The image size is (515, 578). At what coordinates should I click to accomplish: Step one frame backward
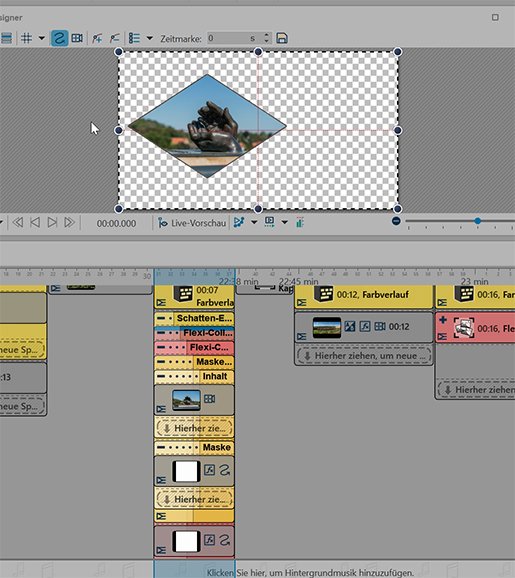(x=35, y=223)
